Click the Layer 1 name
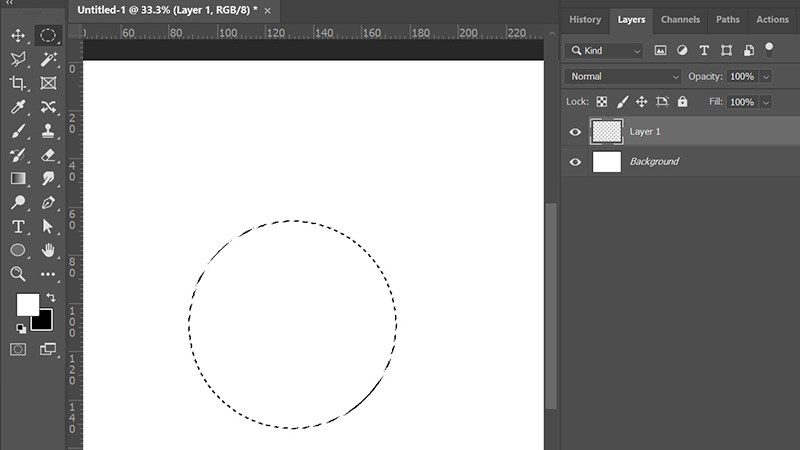 pos(644,132)
